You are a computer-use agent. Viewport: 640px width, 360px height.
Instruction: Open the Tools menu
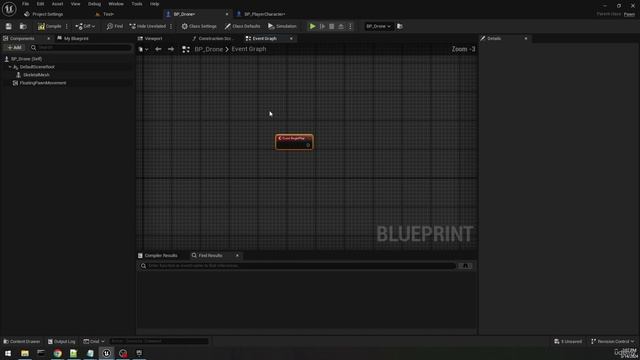point(137,4)
